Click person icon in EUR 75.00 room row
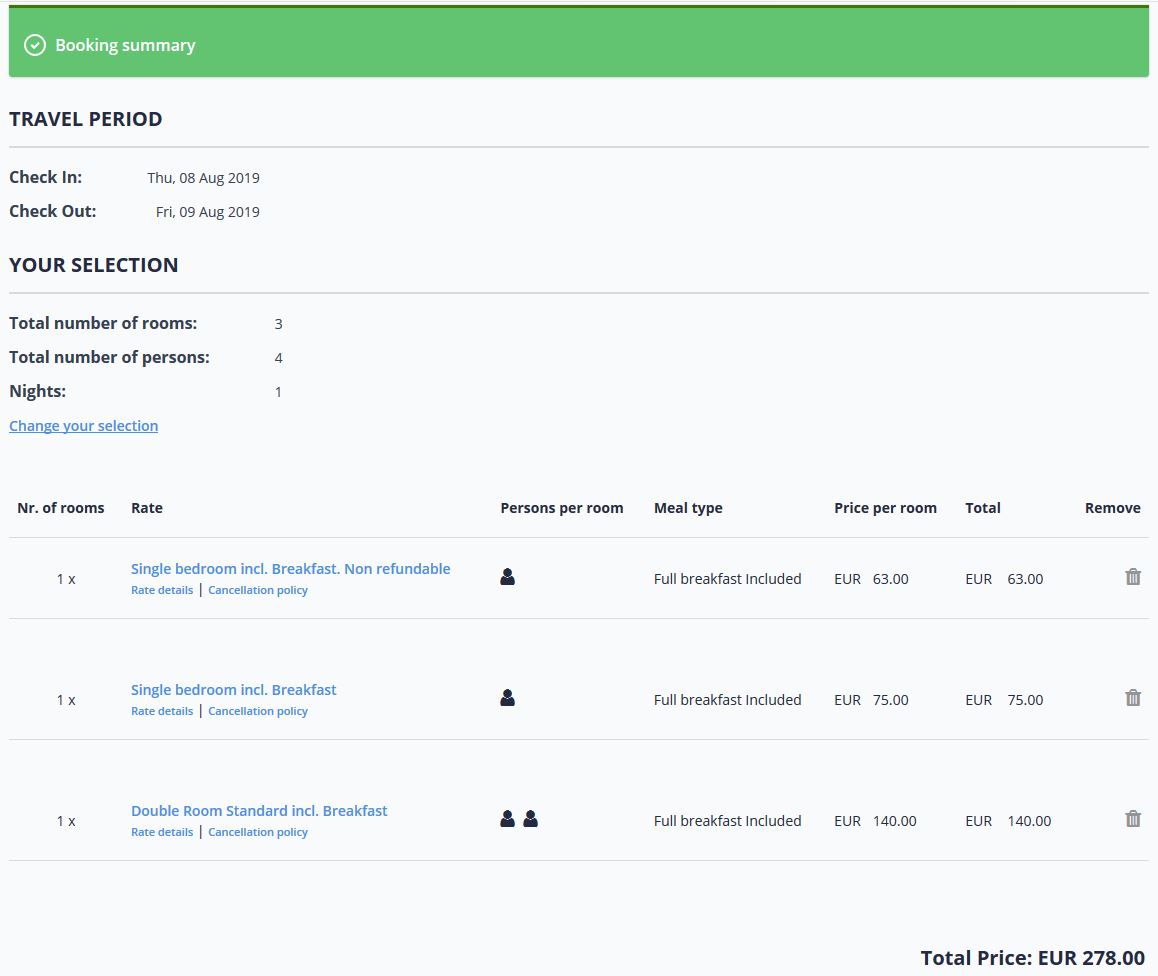The height and width of the screenshot is (976, 1158). click(x=507, y=698)
